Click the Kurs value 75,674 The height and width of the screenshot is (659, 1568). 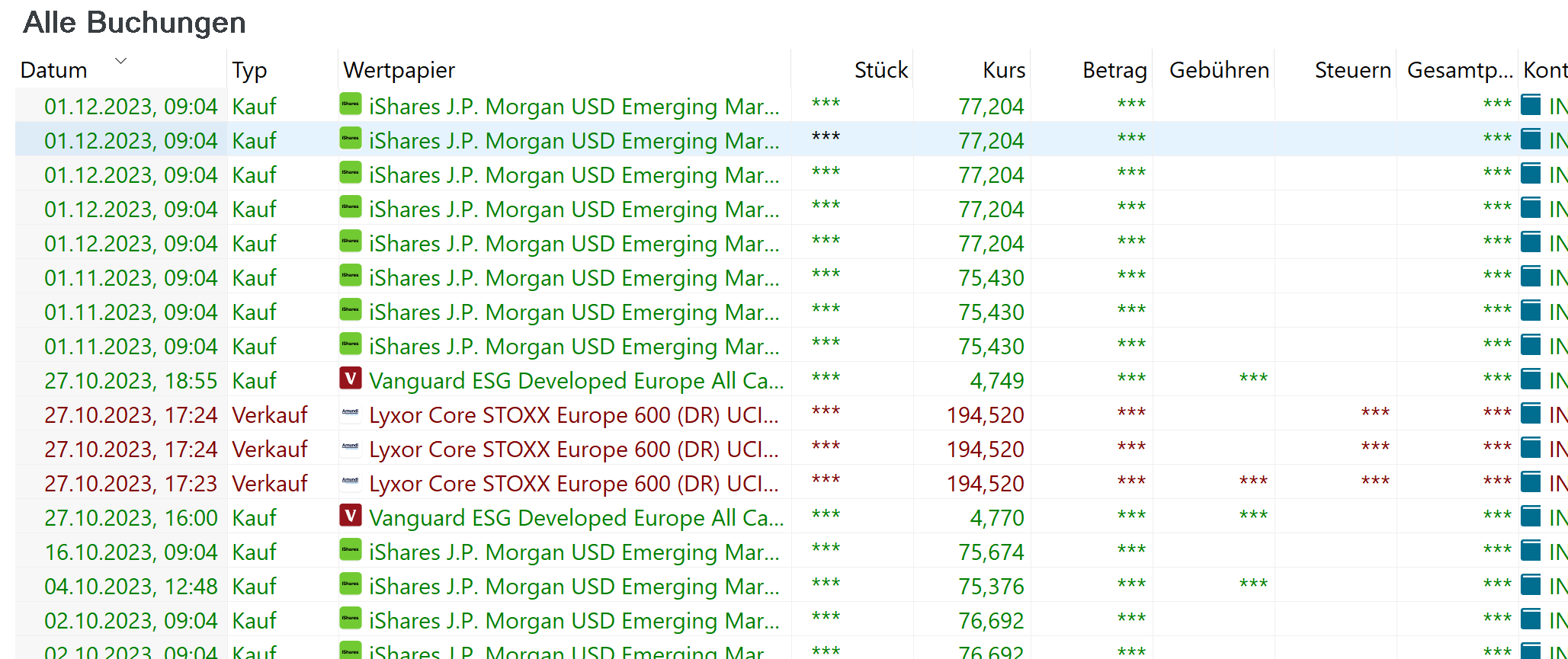pyautogui.click(x=991, y=552)
